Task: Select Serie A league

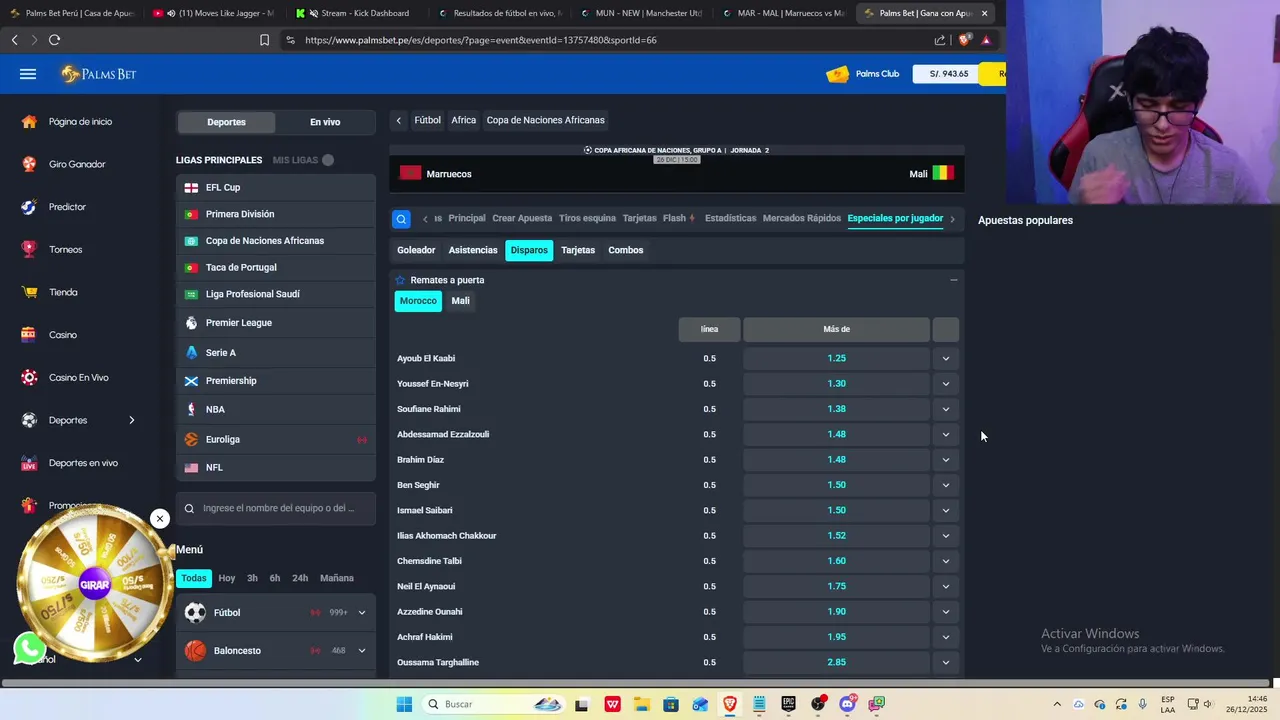Action: pyautogui.click(x=276, y=352)
